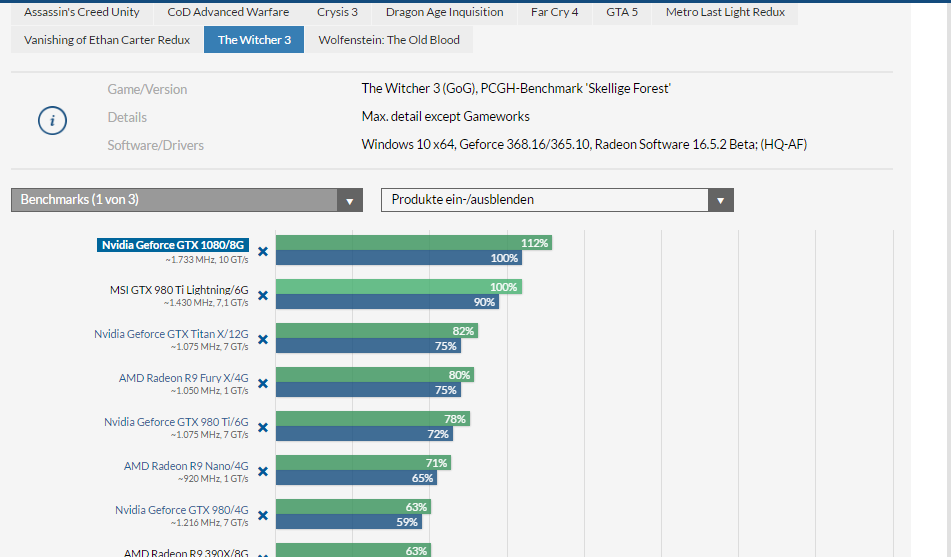This screenshot has height=557, width=951.
Task: Click AMD Radeon R9 Fury X/4G label
Action: coord(184,377)
